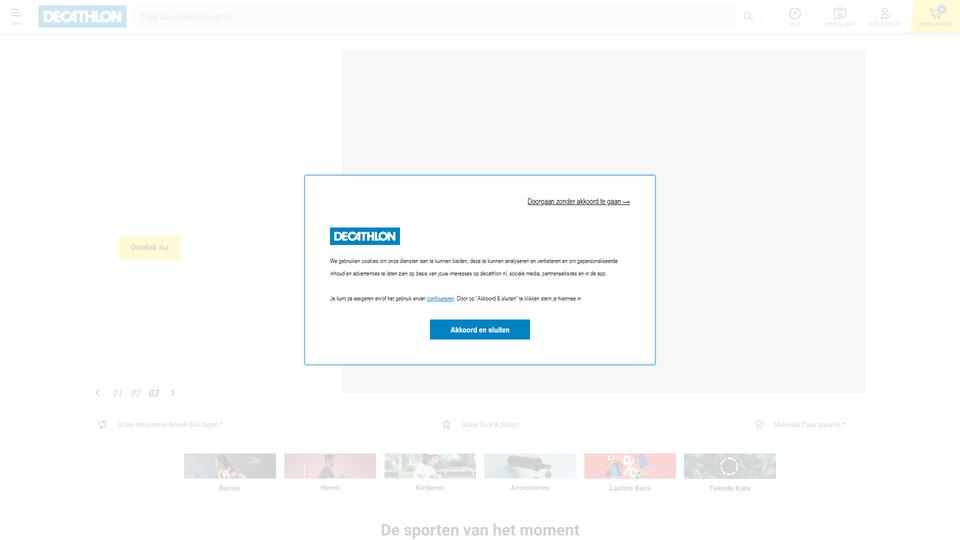
Task: Click 'Minimaal 2 jaar garantie' text
Action: click(809, 424)
